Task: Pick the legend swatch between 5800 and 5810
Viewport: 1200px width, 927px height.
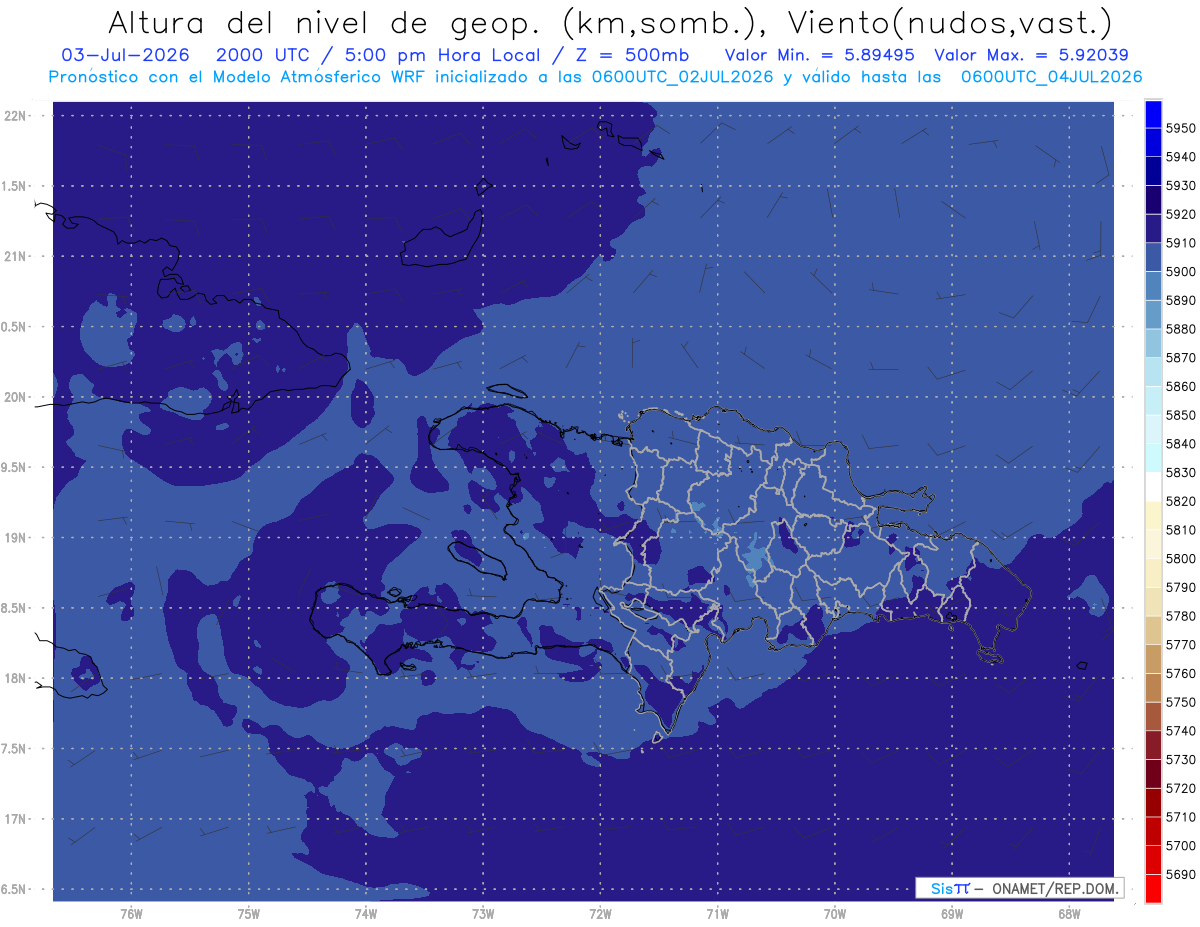Action: [1153, 544]
